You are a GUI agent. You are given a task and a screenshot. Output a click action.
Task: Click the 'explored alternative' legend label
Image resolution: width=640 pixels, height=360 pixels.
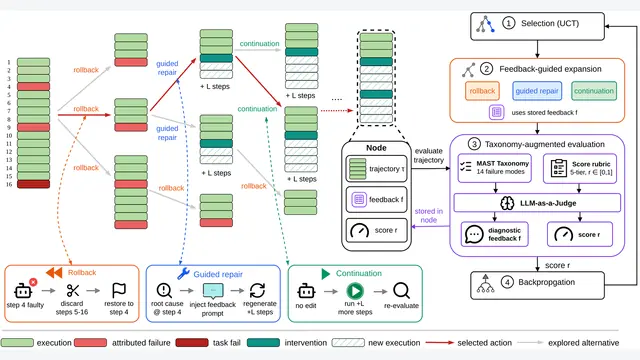point(584,343)
